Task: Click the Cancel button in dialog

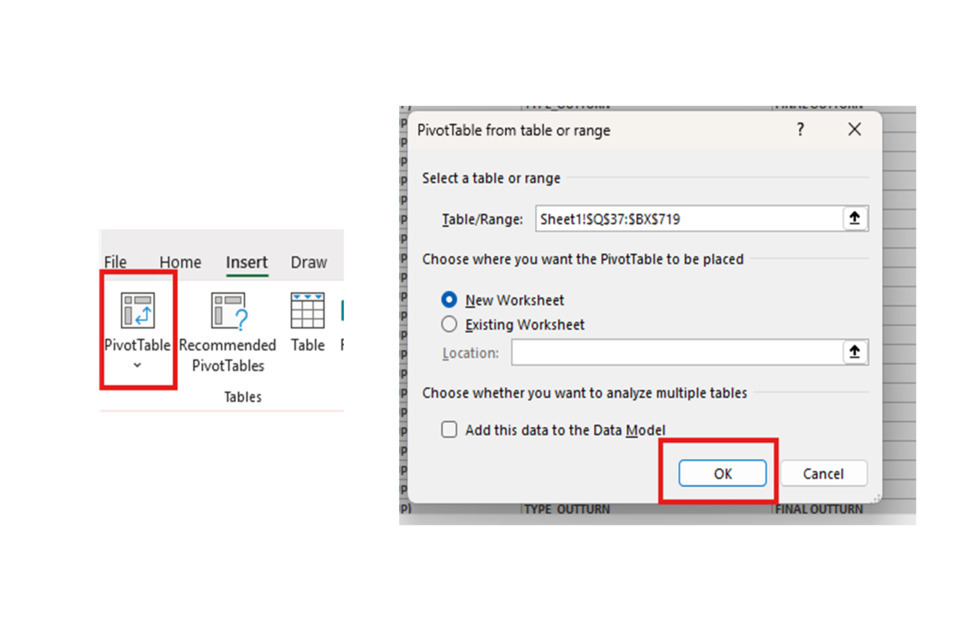Action: (823, 474)
